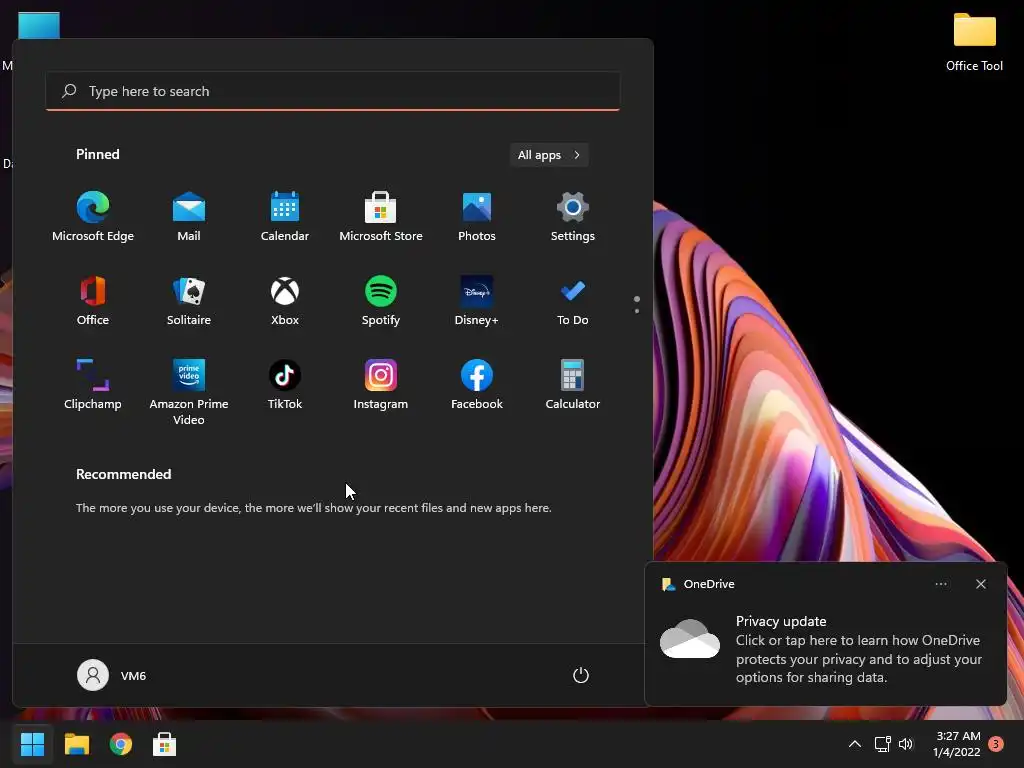Image resolution: width=1024 pixels, height=768 pixels.
Task: Open the VM6 user account menu
Action: coord(112,675)
